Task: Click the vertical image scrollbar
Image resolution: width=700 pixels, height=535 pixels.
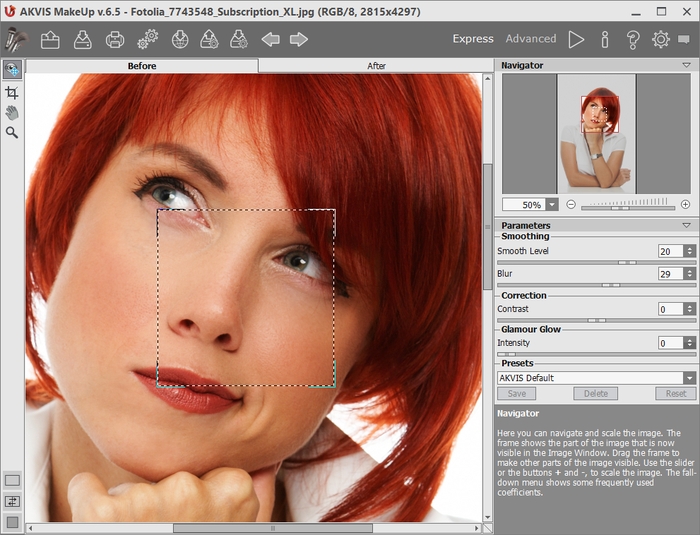Action: (488, 226)
